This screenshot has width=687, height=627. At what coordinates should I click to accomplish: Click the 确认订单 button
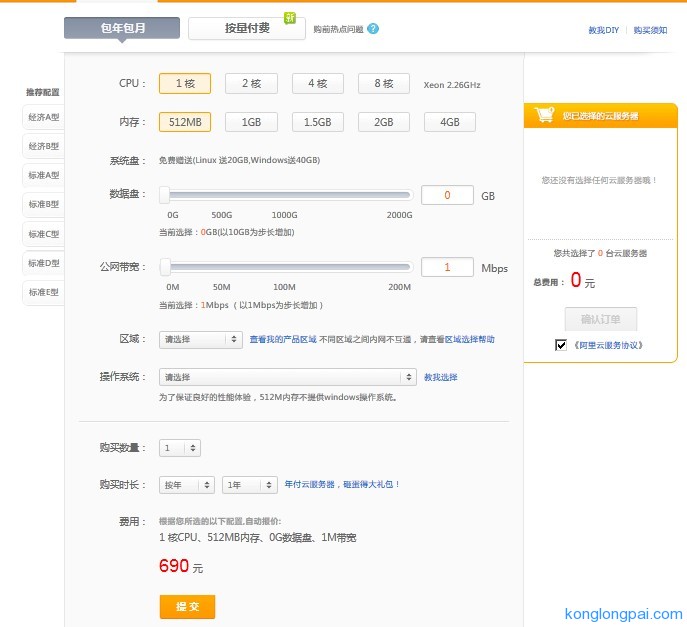pos(600,319)
